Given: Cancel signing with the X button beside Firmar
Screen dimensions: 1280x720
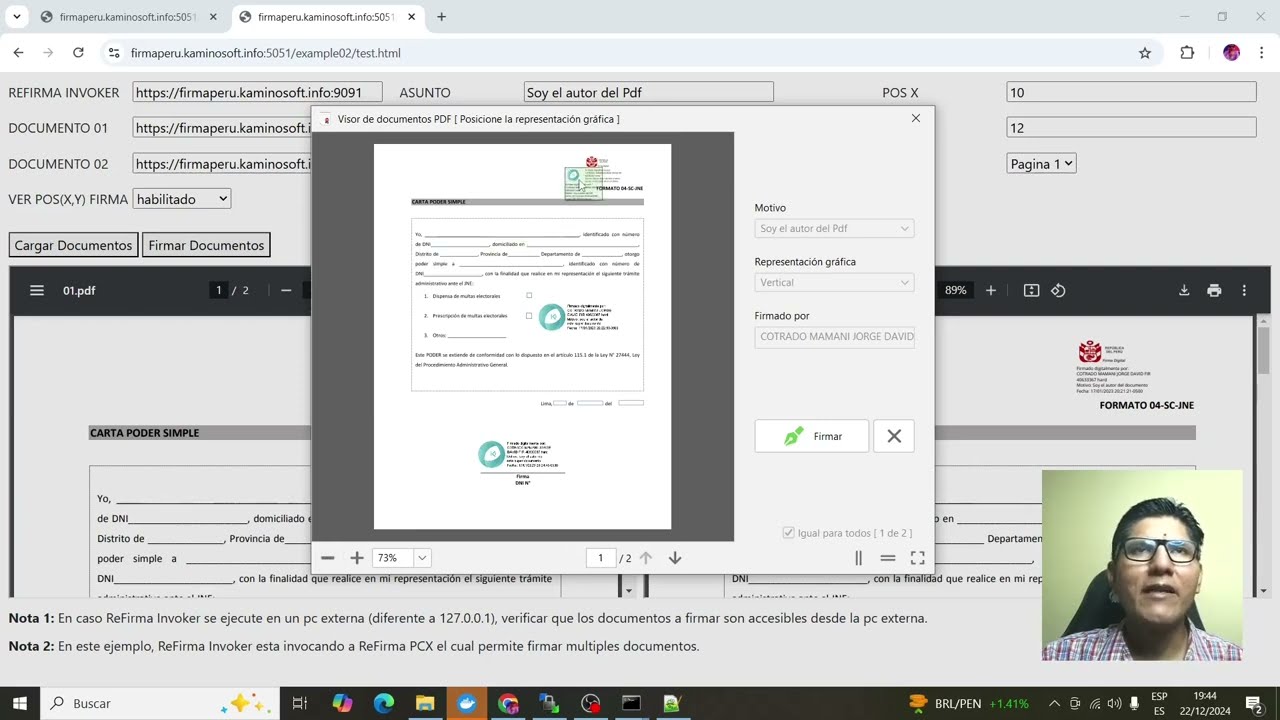Looking at the screenshot, I should tap(894, 437).
